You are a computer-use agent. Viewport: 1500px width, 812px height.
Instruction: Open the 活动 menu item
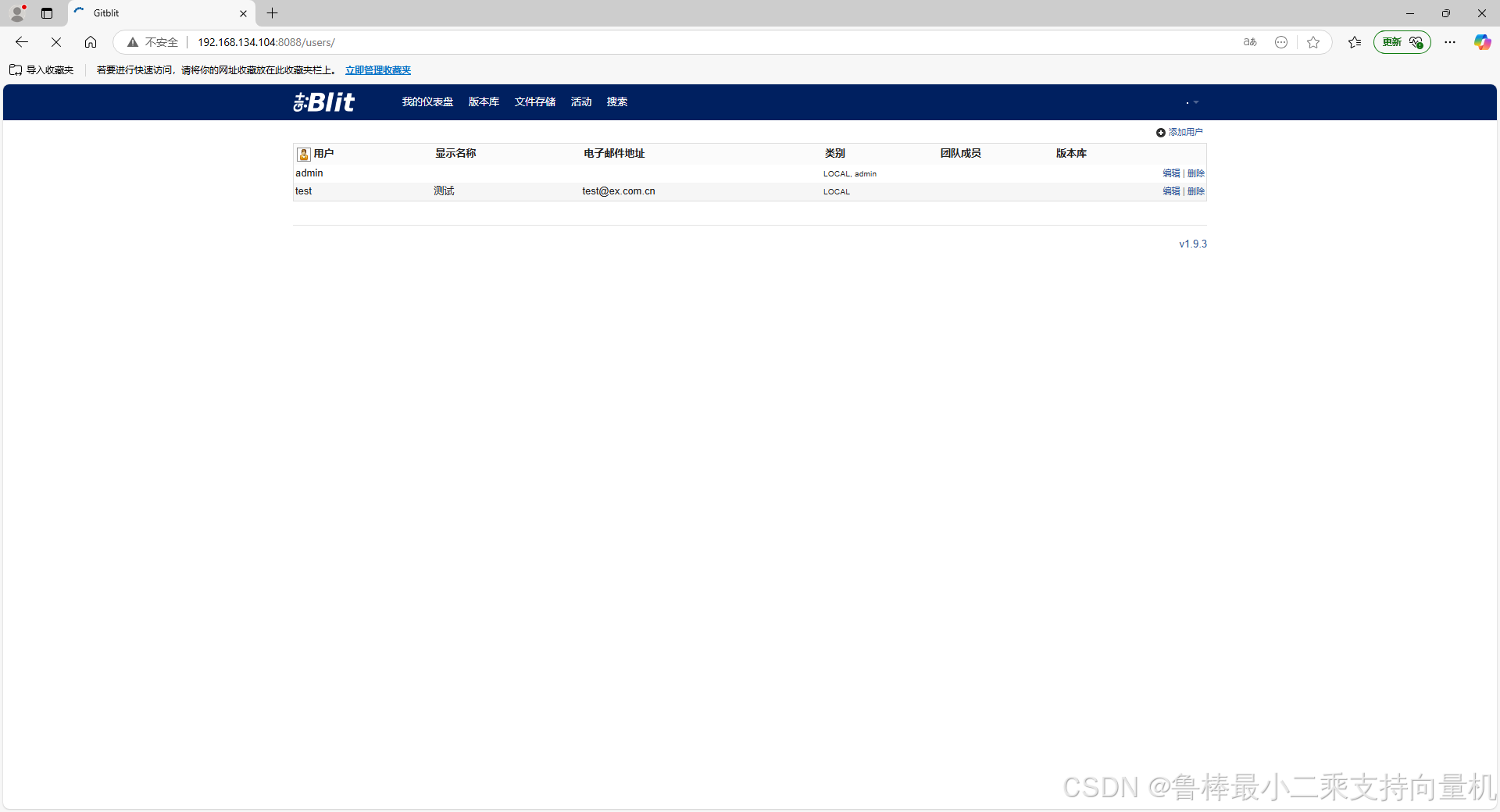tap(580, 101)
